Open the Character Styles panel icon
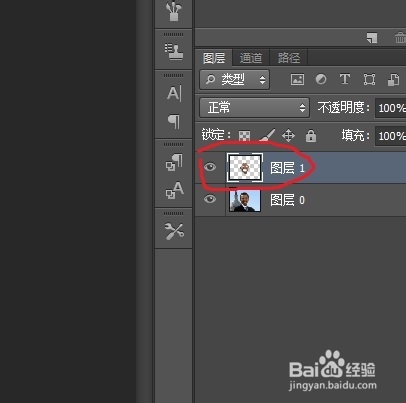 pos(174,190)
